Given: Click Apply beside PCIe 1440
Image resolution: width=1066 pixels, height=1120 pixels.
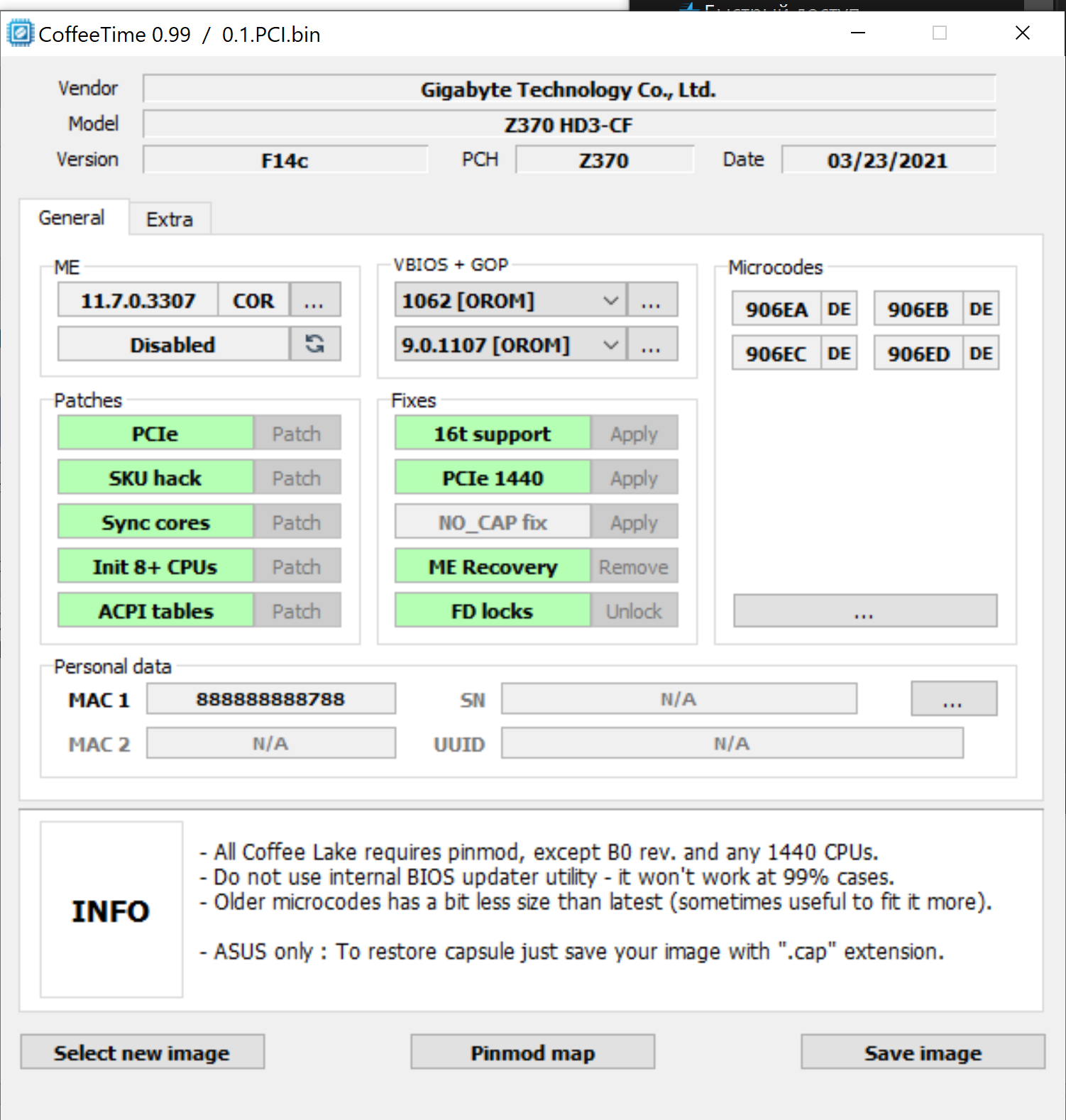Looking at the screenshot, I should point(634,478).
